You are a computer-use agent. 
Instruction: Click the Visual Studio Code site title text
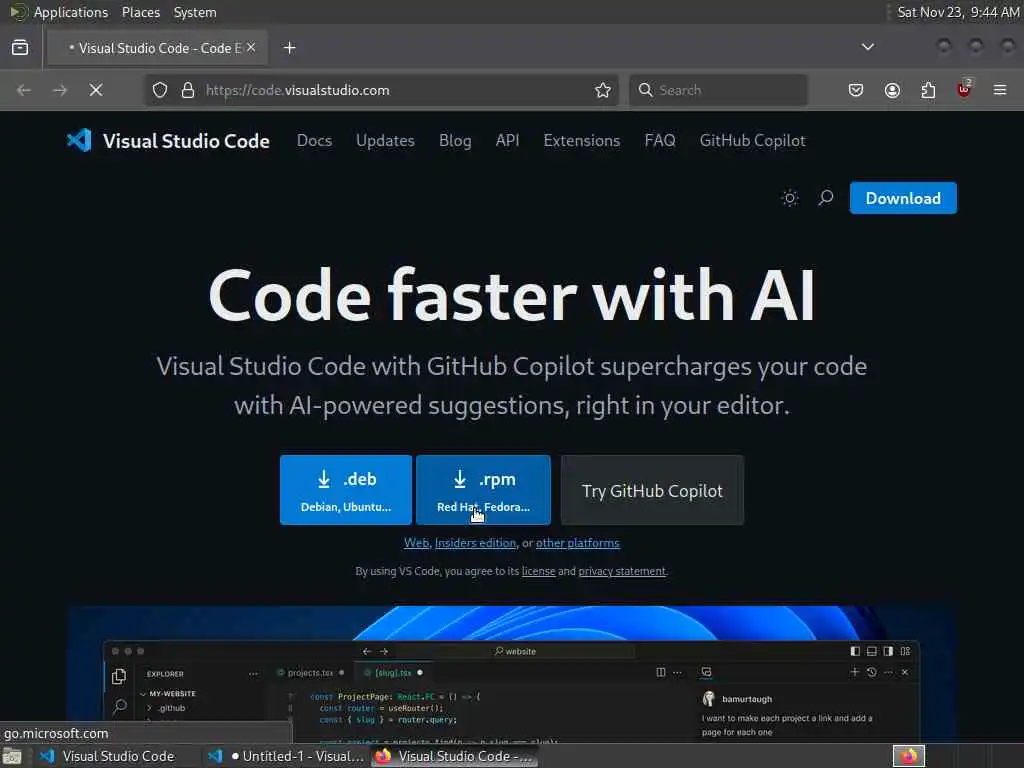[x=186, y=141]
